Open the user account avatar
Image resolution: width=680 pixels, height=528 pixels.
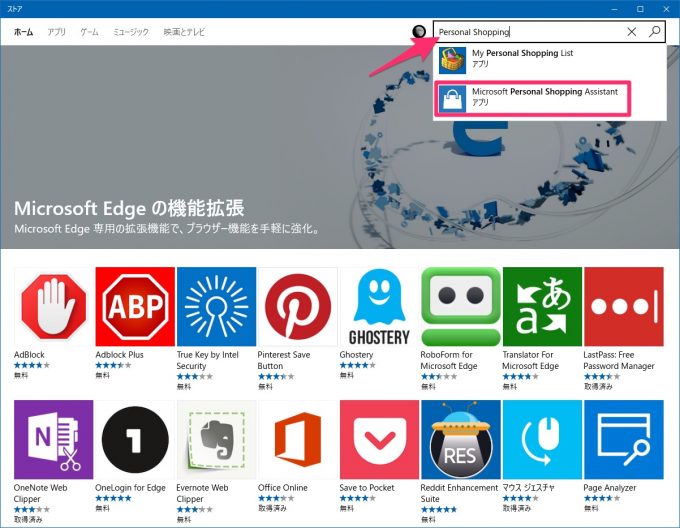click(419, 31)
